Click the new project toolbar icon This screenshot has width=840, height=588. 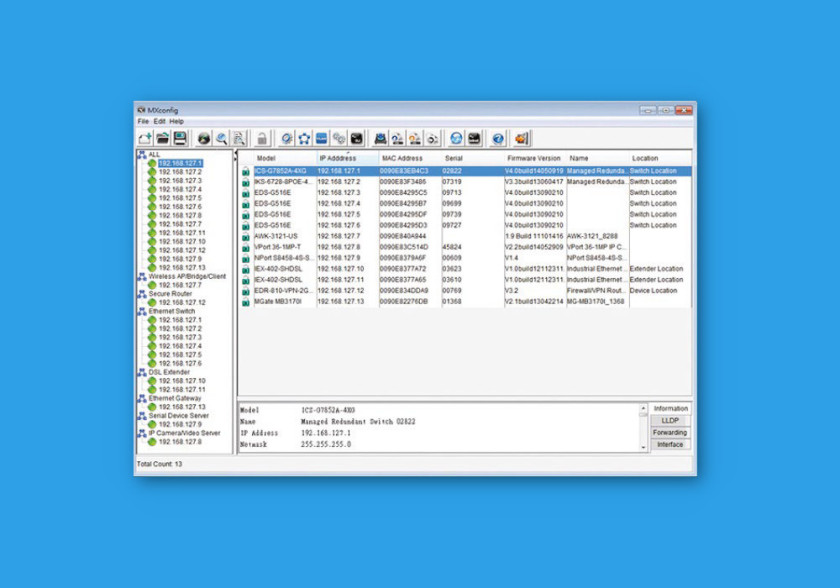click(145, 139)
